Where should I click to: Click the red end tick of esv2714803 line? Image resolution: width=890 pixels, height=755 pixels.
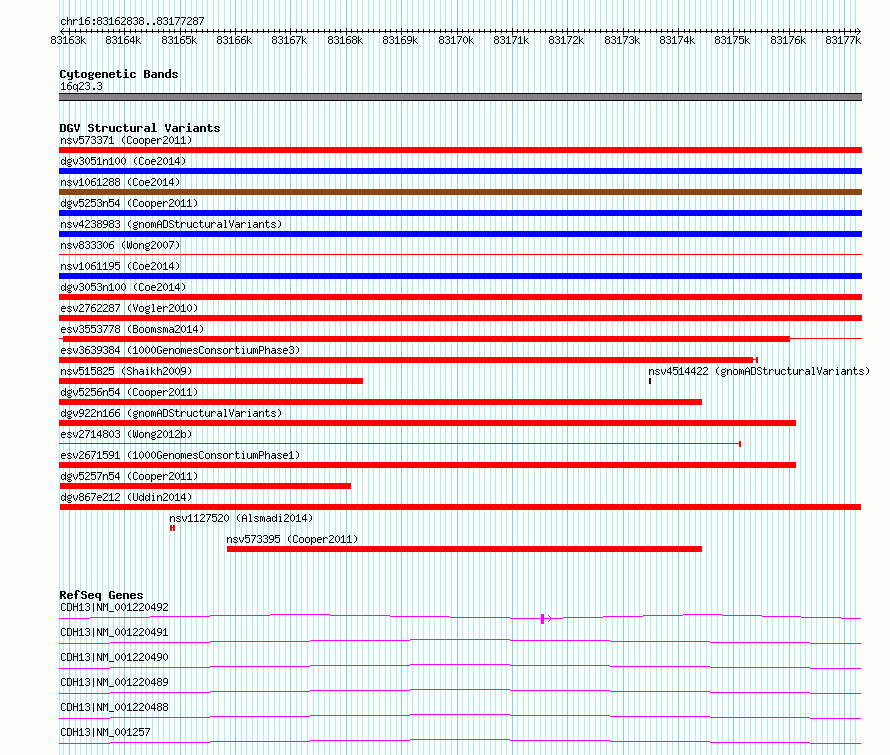click(x=740, y=444)
